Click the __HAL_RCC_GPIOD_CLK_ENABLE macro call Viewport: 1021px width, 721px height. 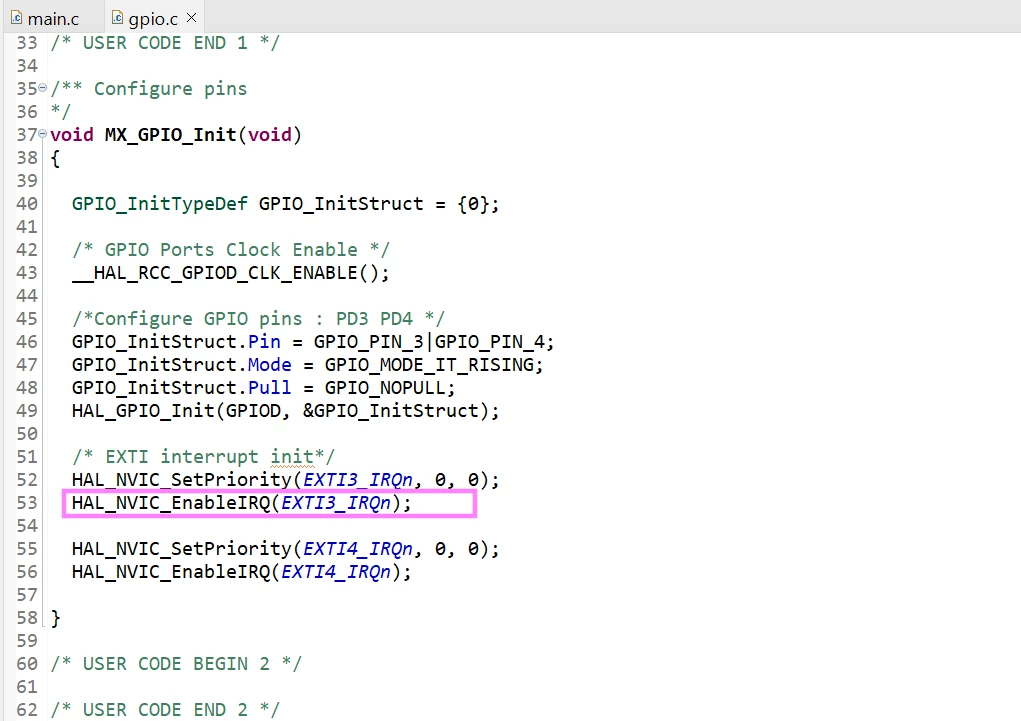[231, 273]
